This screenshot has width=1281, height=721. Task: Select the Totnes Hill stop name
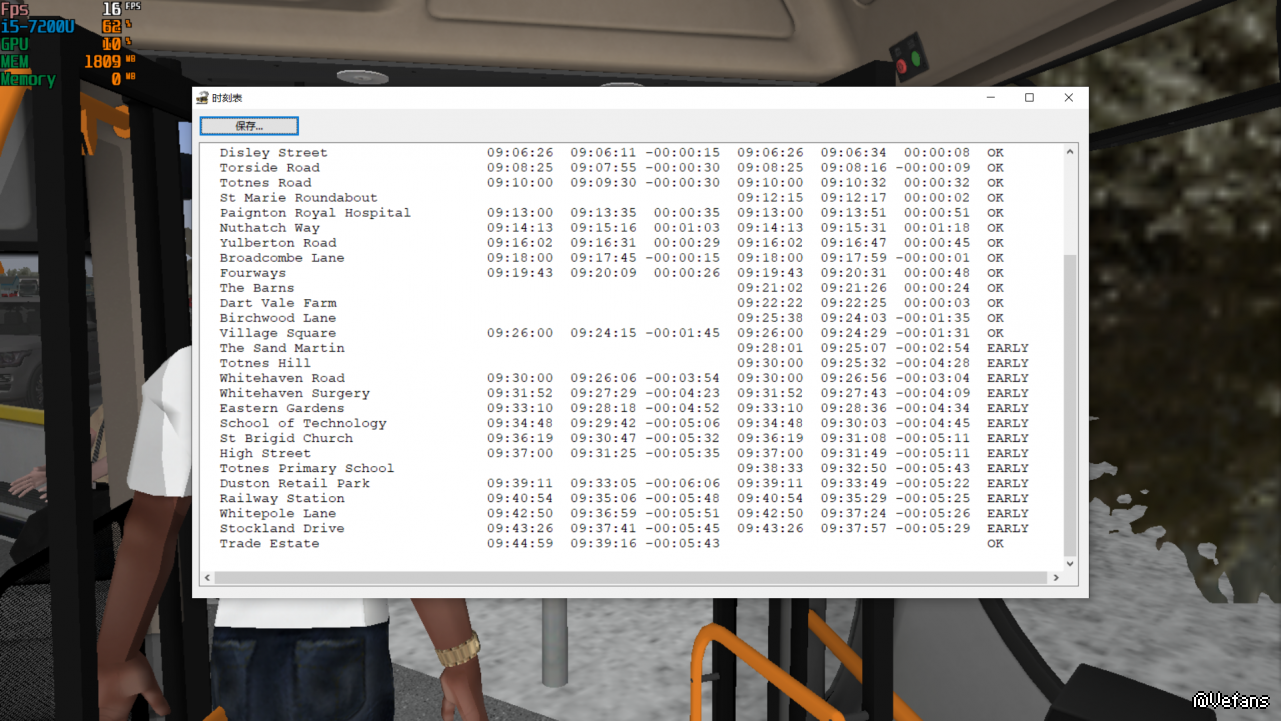click(265, 363)
